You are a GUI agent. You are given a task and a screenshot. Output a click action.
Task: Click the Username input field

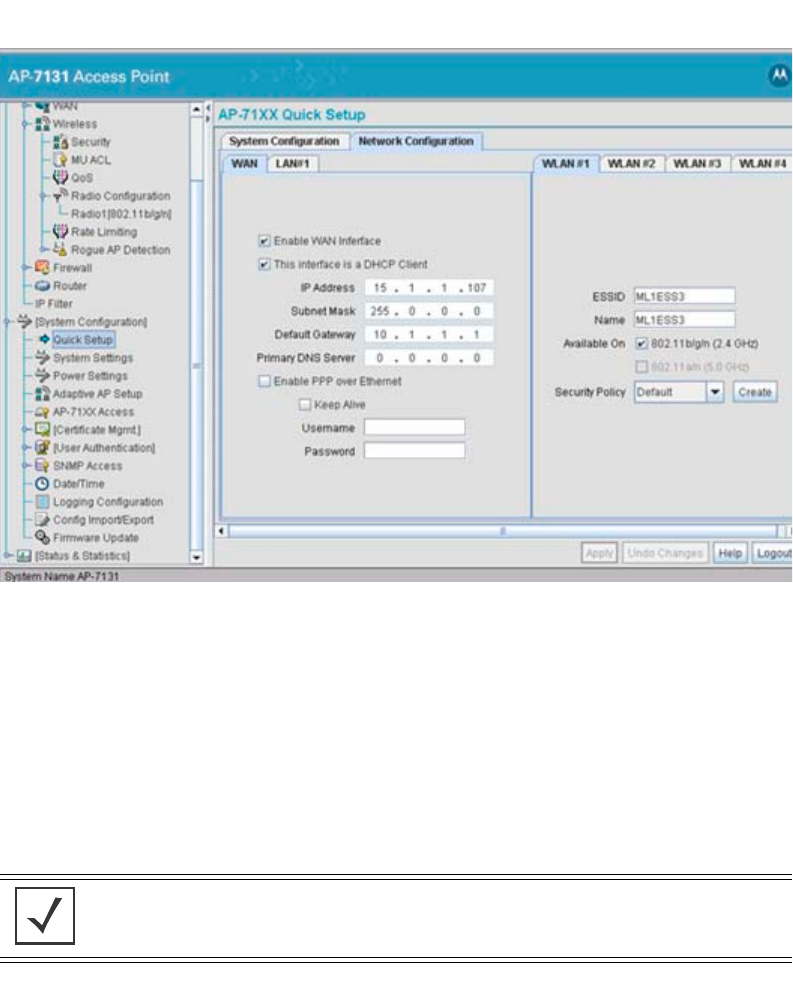414,427
